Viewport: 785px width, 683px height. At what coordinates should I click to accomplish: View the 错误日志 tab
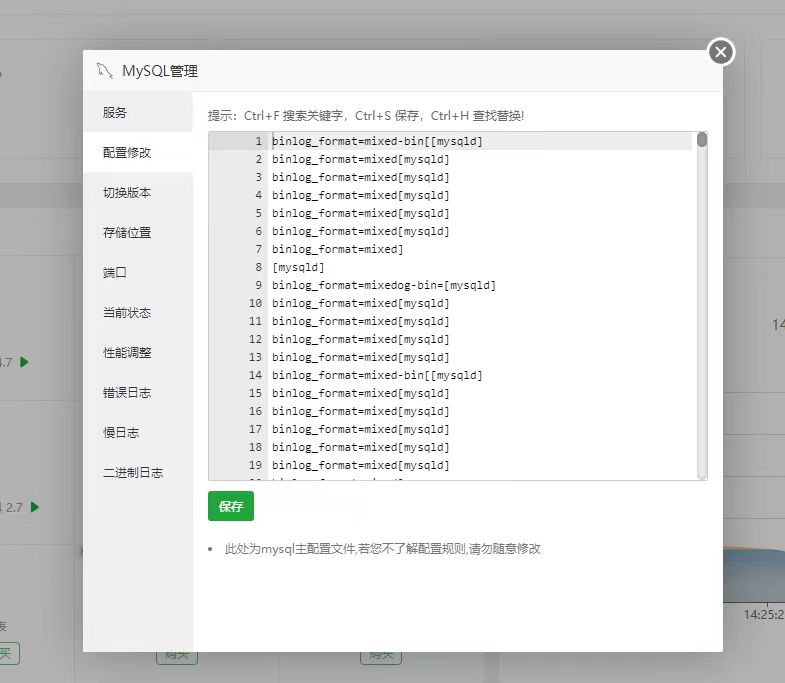tap(138, 393)
